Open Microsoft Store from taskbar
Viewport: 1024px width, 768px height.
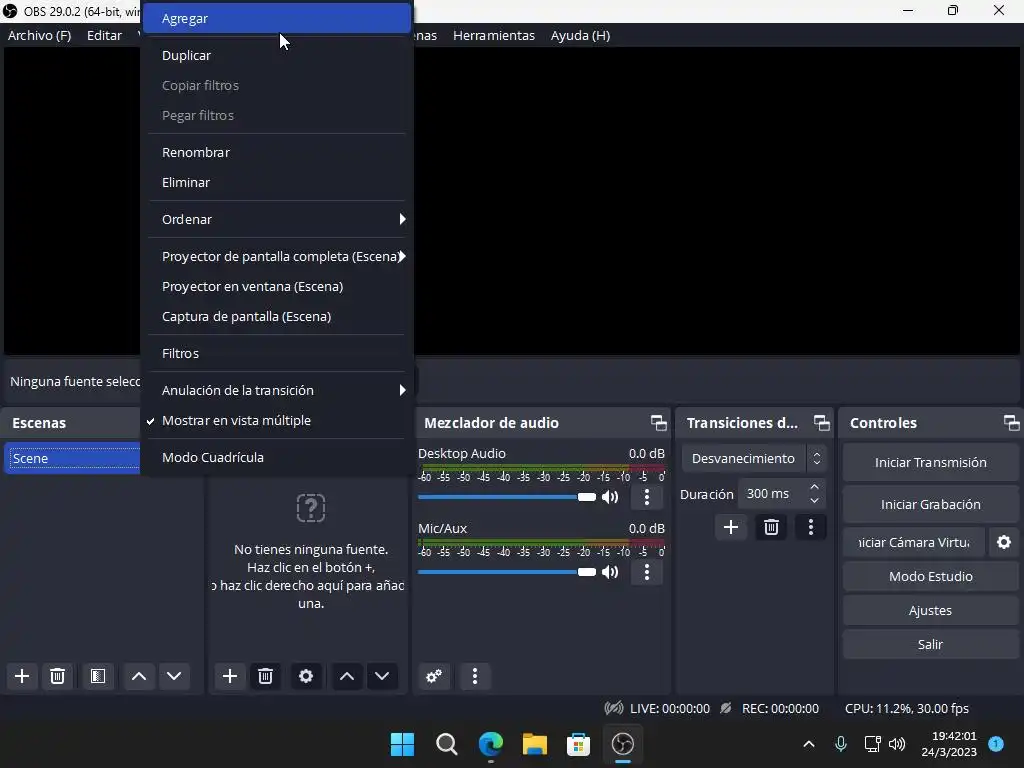pyautogui.click(x=578, y=744)
